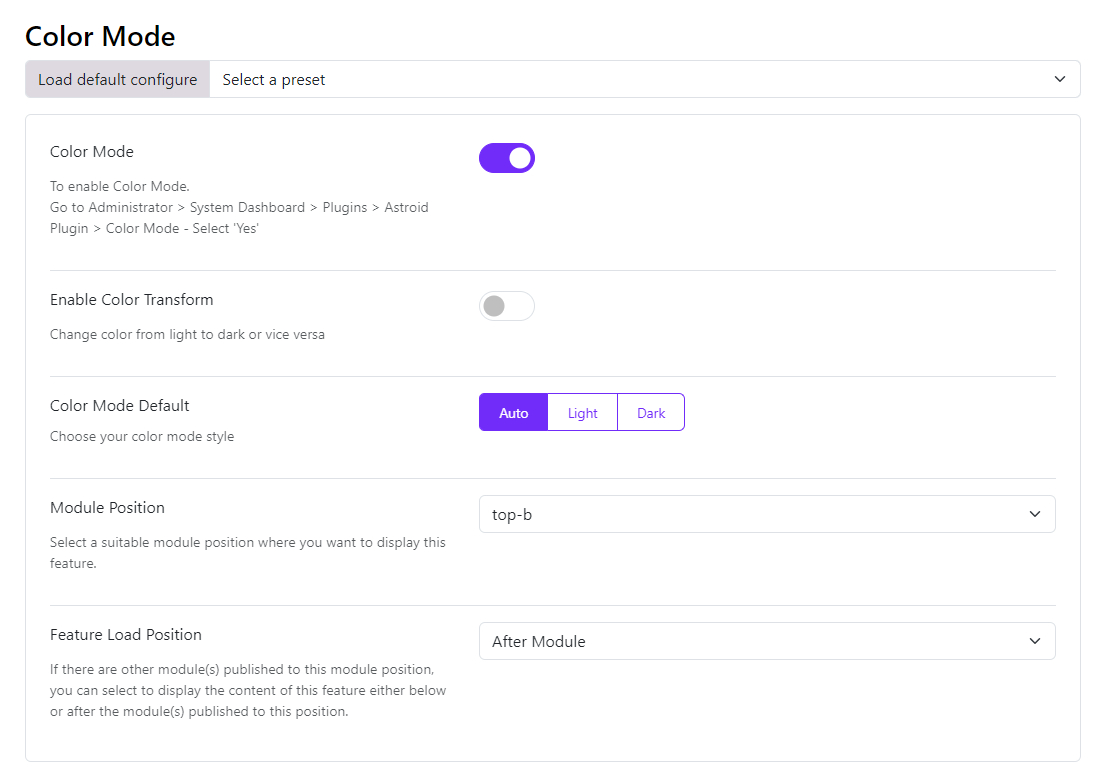Select Auto as color mode default
1102x782 pixels.
[513, 412]
